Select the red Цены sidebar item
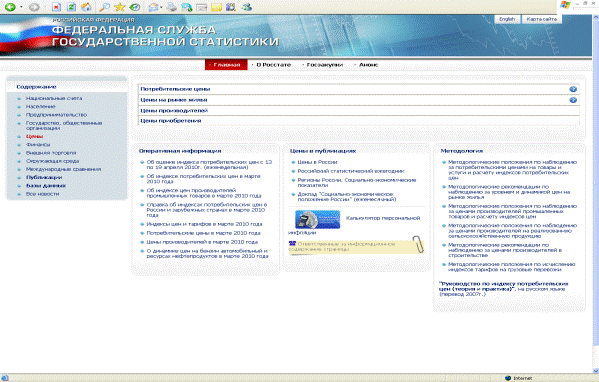 (34, 136)
